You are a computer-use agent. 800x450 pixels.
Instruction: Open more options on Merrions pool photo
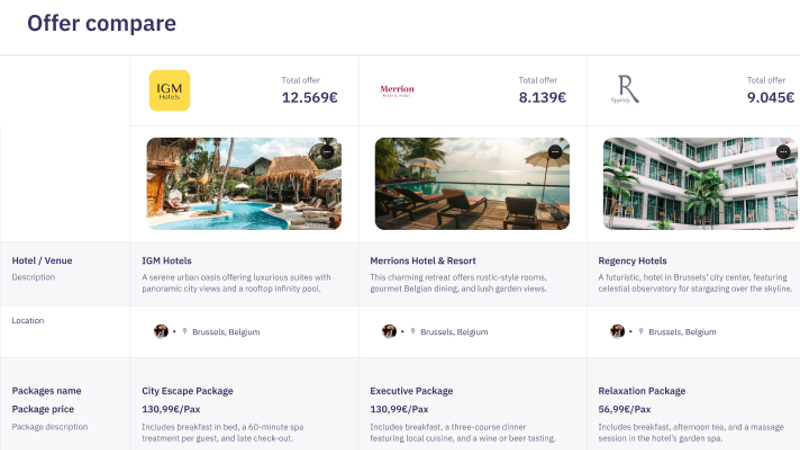pos(555,152)
